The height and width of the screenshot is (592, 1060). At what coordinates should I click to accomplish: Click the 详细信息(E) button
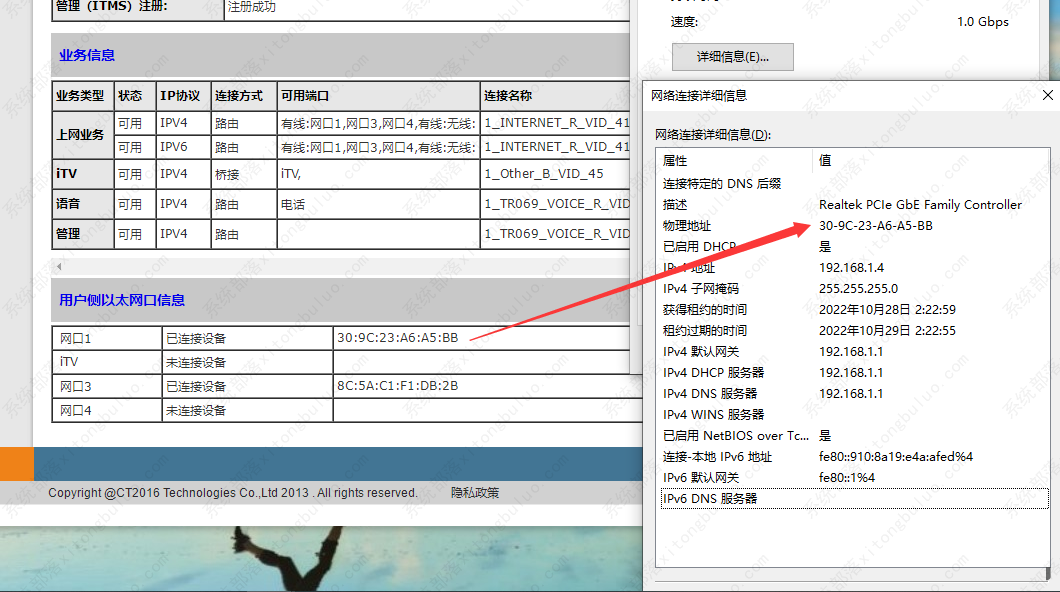point(732,57)
